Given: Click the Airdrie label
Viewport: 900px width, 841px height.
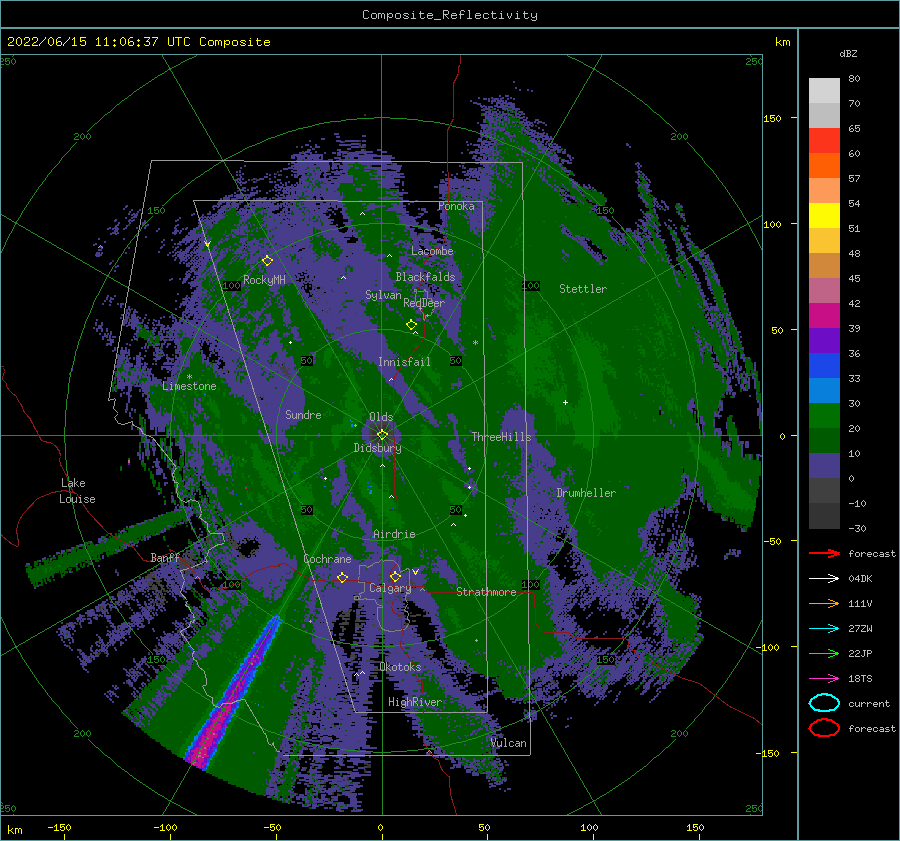Looking at the screenshot, I should (394, 534).
